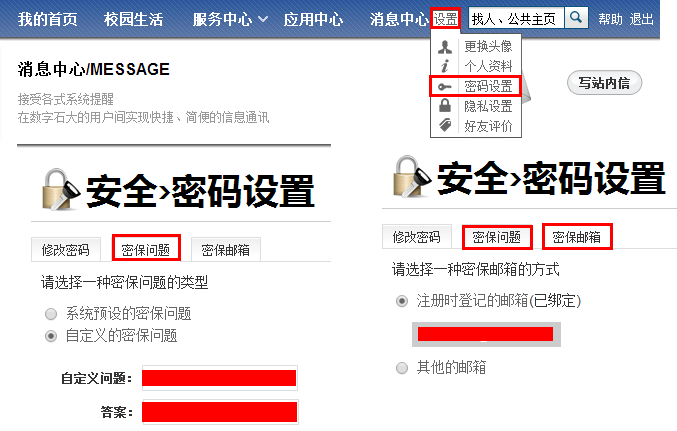Click the 写站内信 button

pyautogui.click(x=604, y=82)
